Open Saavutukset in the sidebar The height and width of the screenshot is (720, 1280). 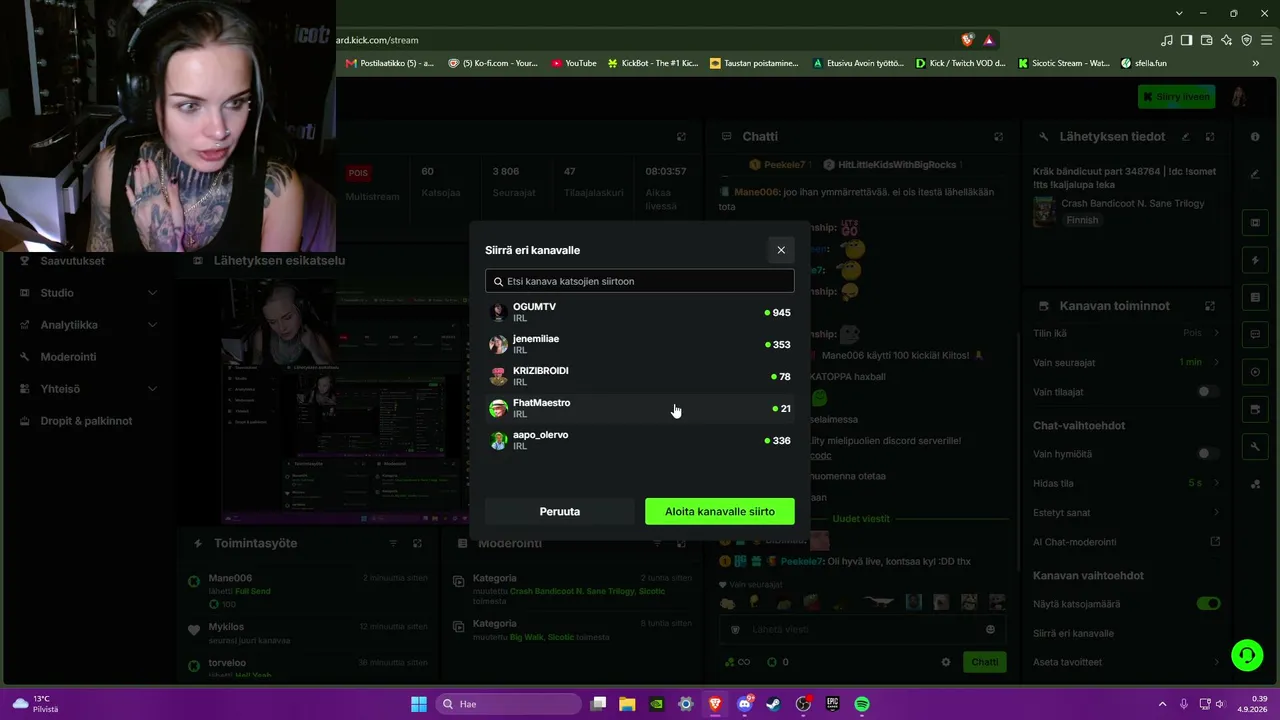[x=72, y=261]
